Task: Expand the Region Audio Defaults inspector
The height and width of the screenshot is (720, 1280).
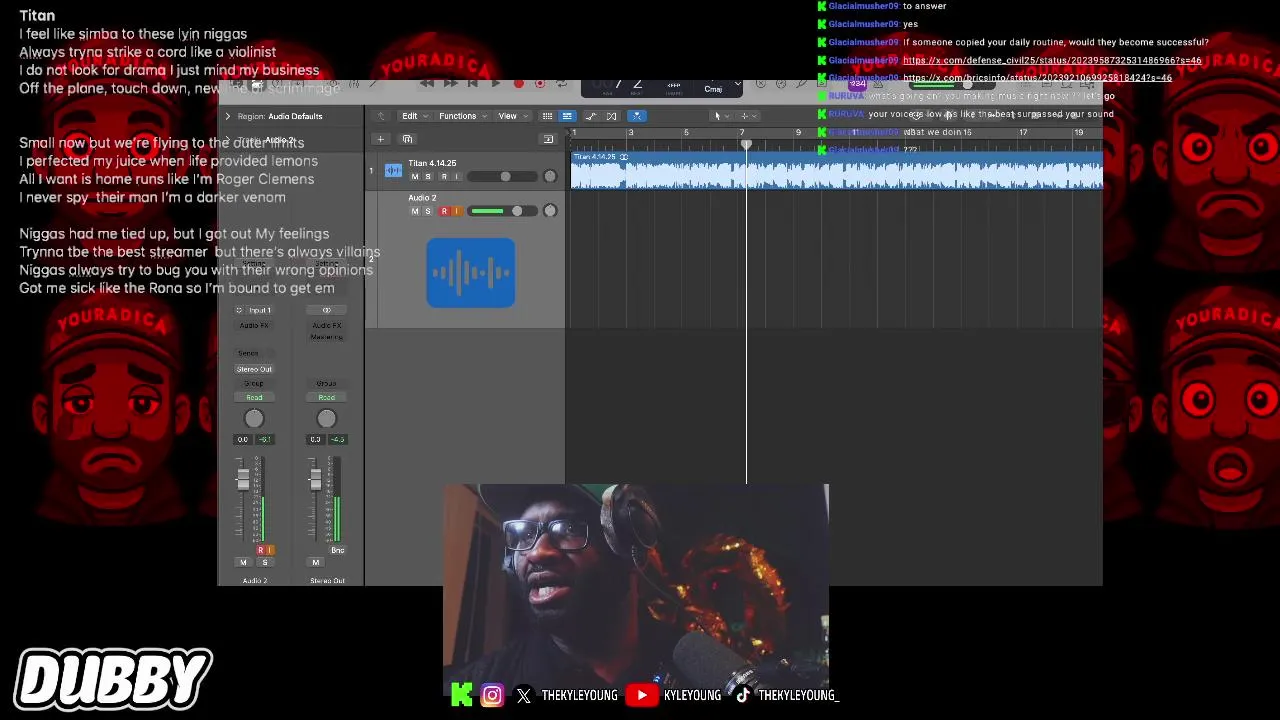Action: click(227, 116)
